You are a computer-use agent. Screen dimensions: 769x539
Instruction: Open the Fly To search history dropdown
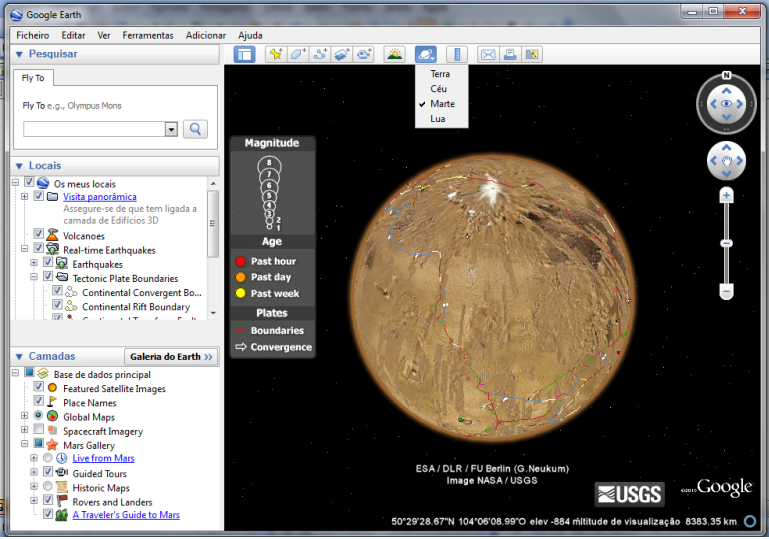[171, 129]
